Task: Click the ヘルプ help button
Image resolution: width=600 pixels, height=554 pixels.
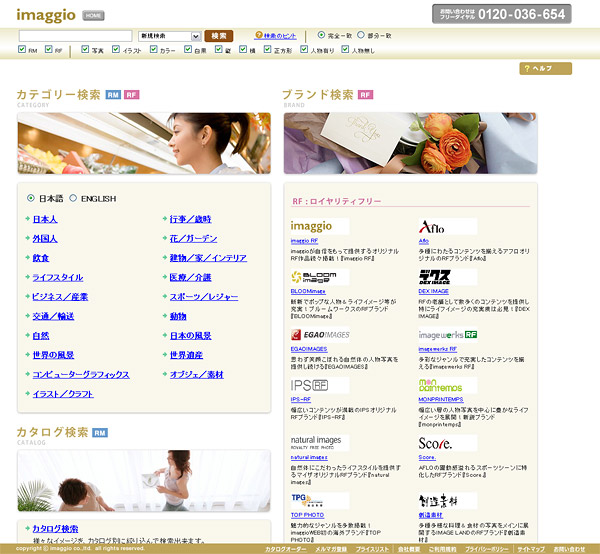Action: (545, 68)
